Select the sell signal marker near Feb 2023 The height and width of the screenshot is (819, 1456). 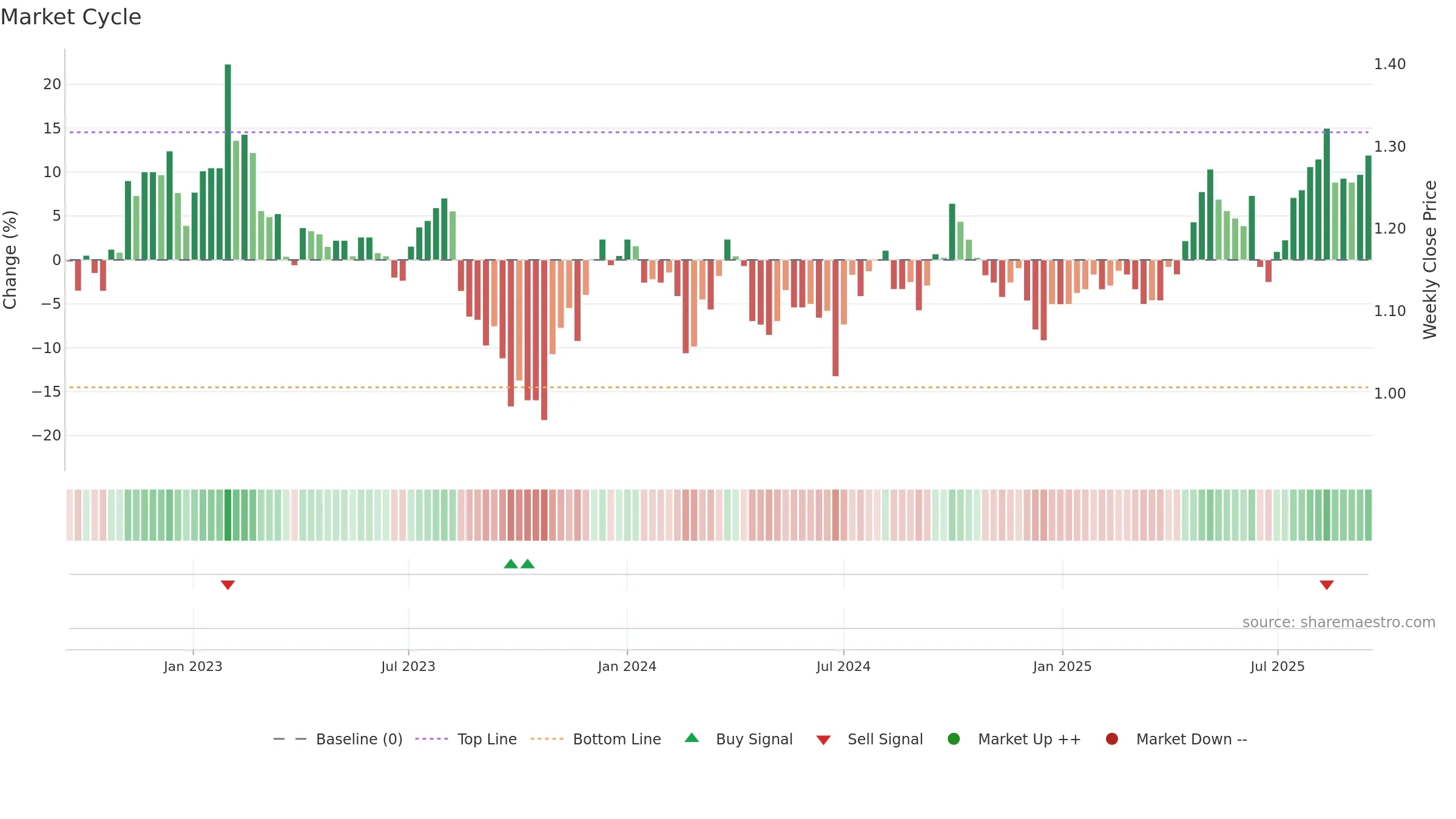227,585
